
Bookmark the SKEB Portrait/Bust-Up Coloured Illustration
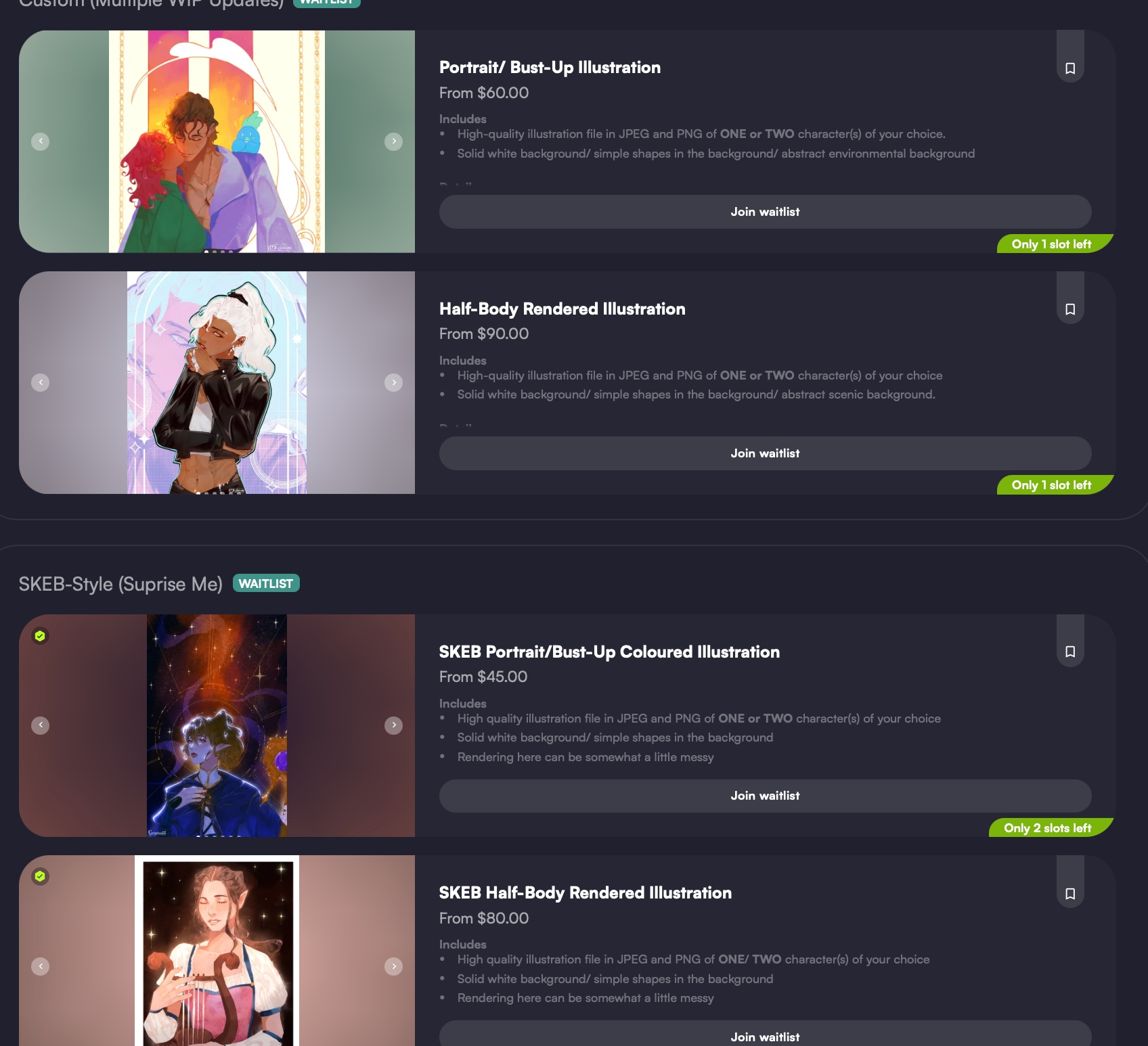[1070, 652]
